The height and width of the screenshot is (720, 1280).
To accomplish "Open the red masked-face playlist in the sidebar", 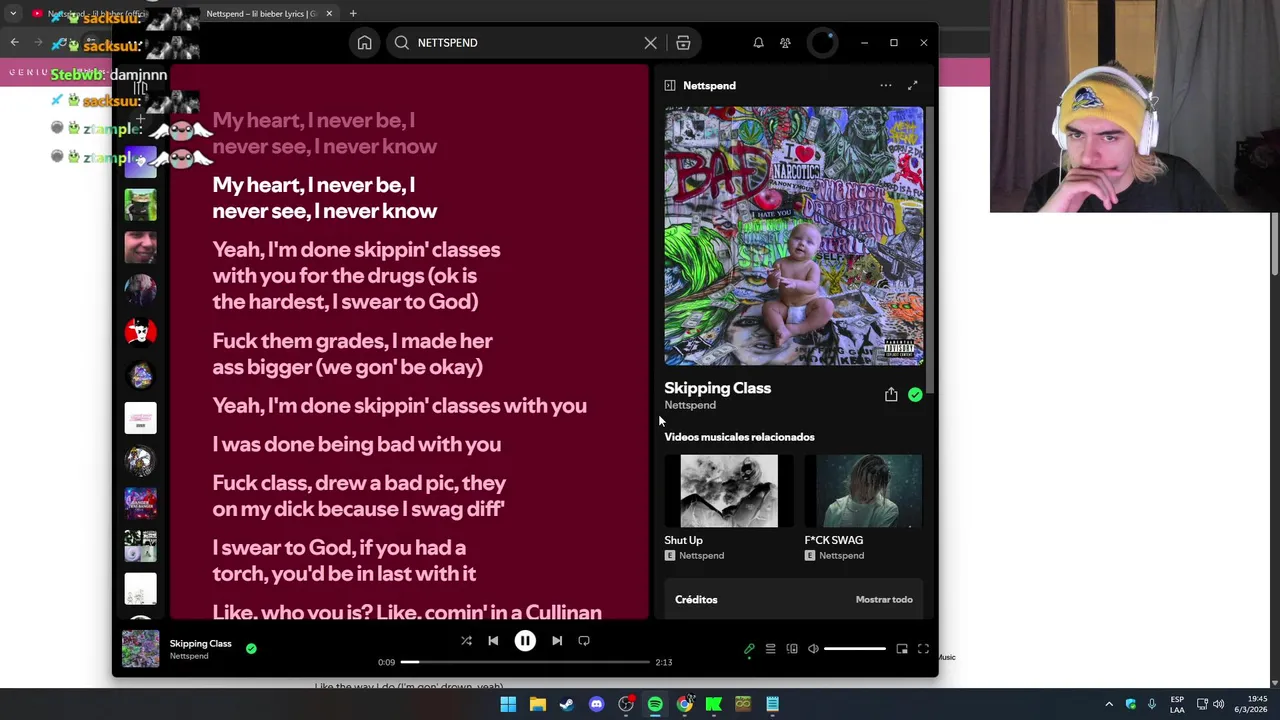I will [140, 332].
